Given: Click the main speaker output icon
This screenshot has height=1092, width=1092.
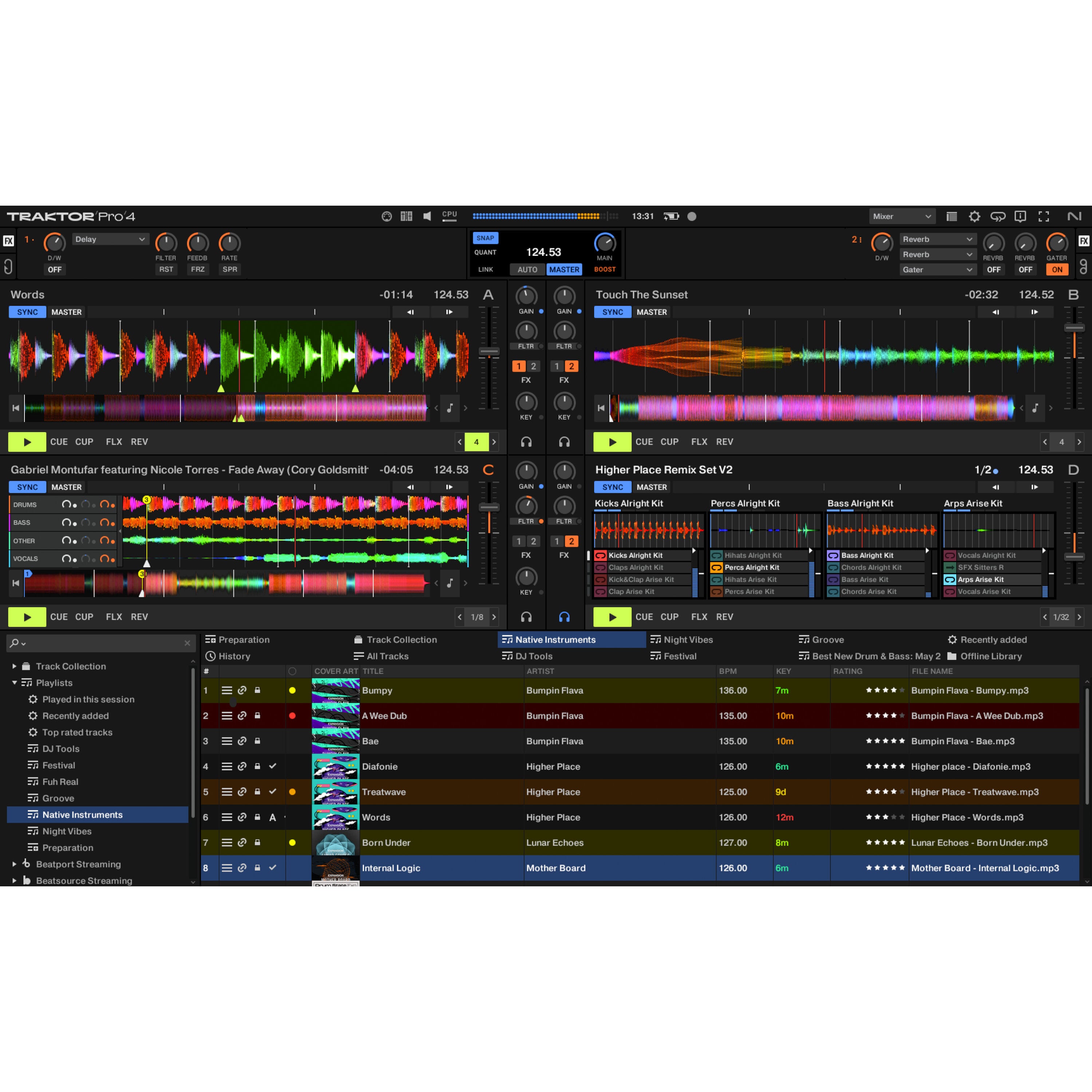Looking at the screenshot, I should pos(427,217).
